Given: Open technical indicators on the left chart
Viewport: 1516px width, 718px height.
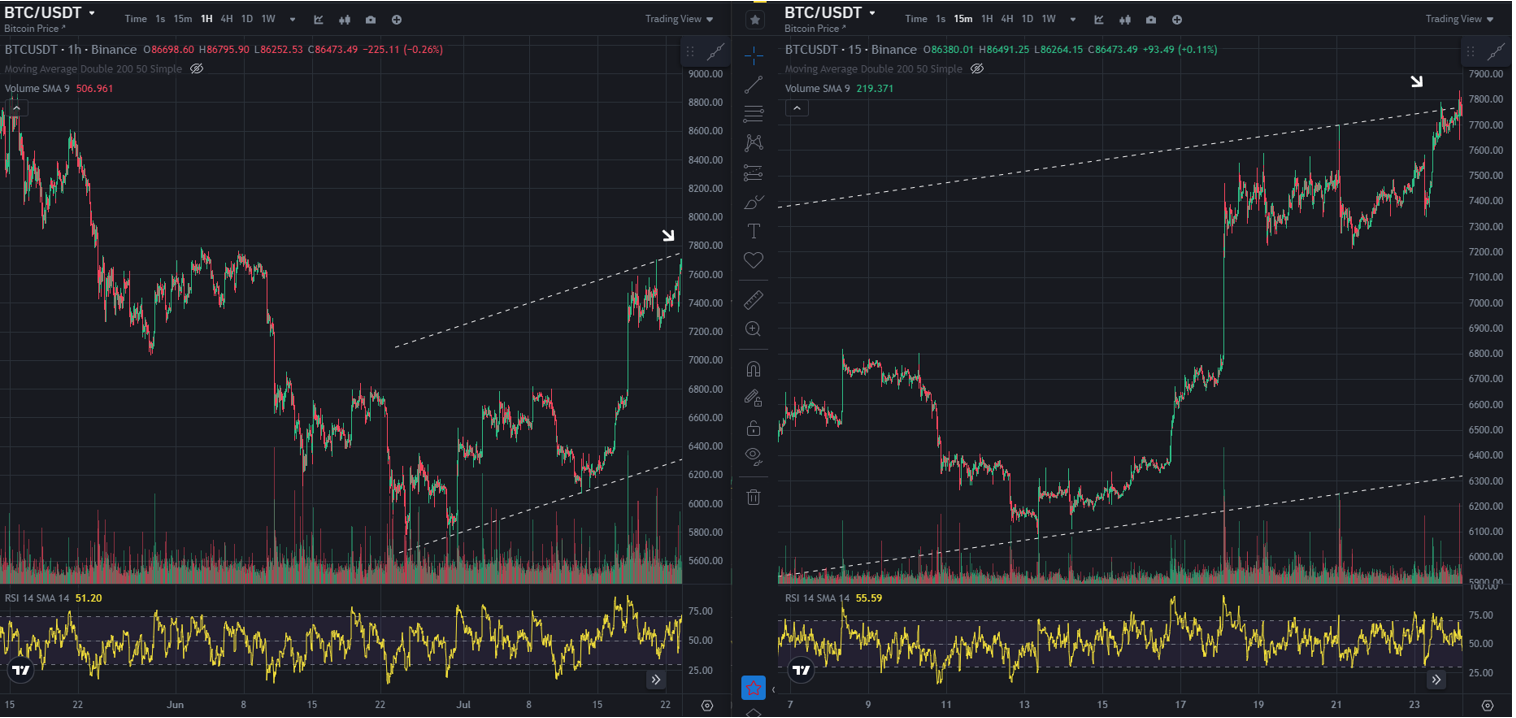Looking at the screenshot, I should [318, 19].
